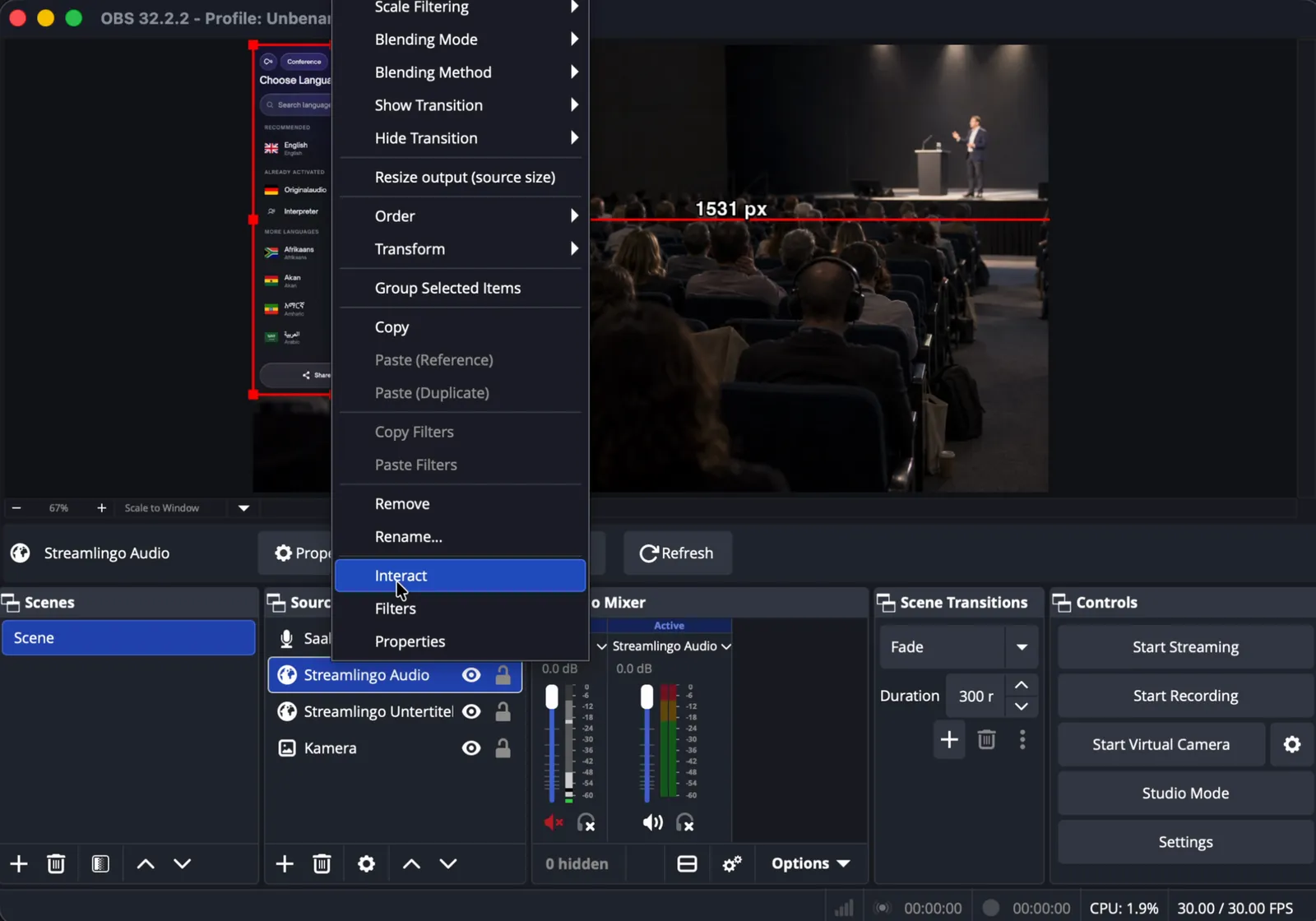This screenshot has width=1316, height=921.
Task: Hide the Kamera source eye icon
Action: (471, 748)
